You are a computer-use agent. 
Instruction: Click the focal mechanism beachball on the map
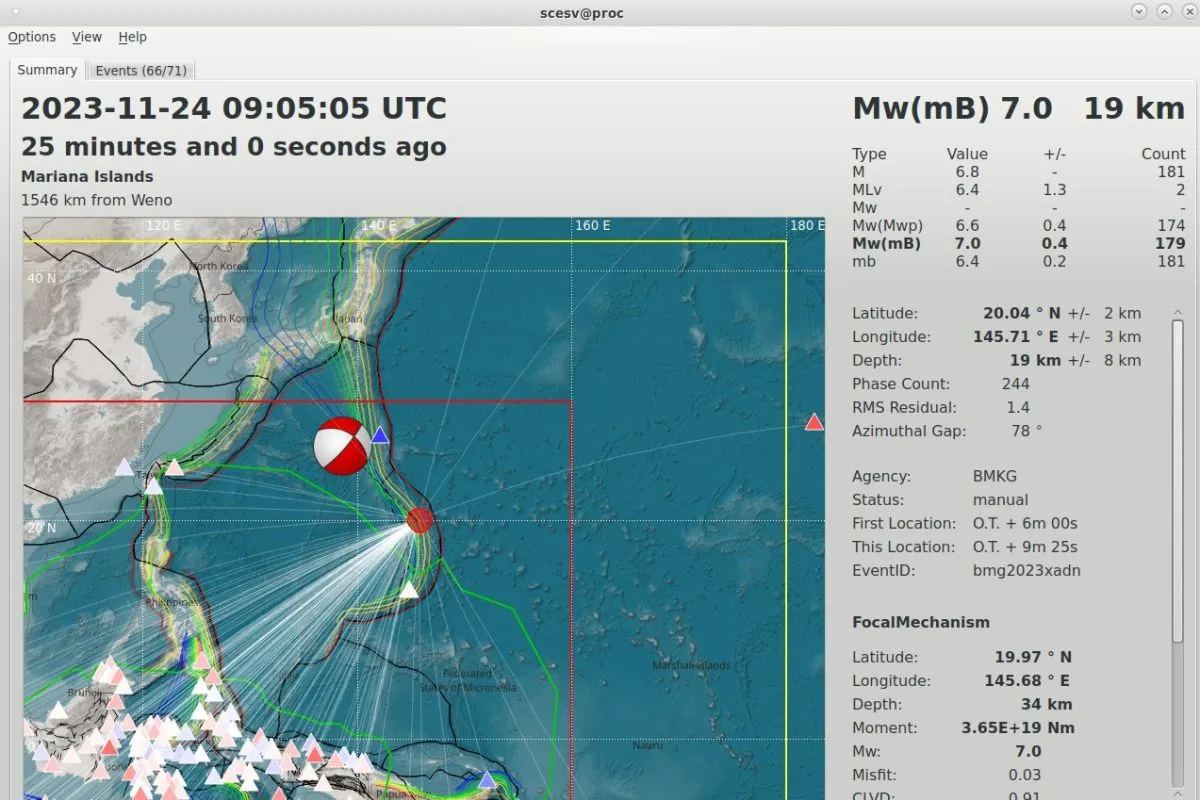click(343, 446)
